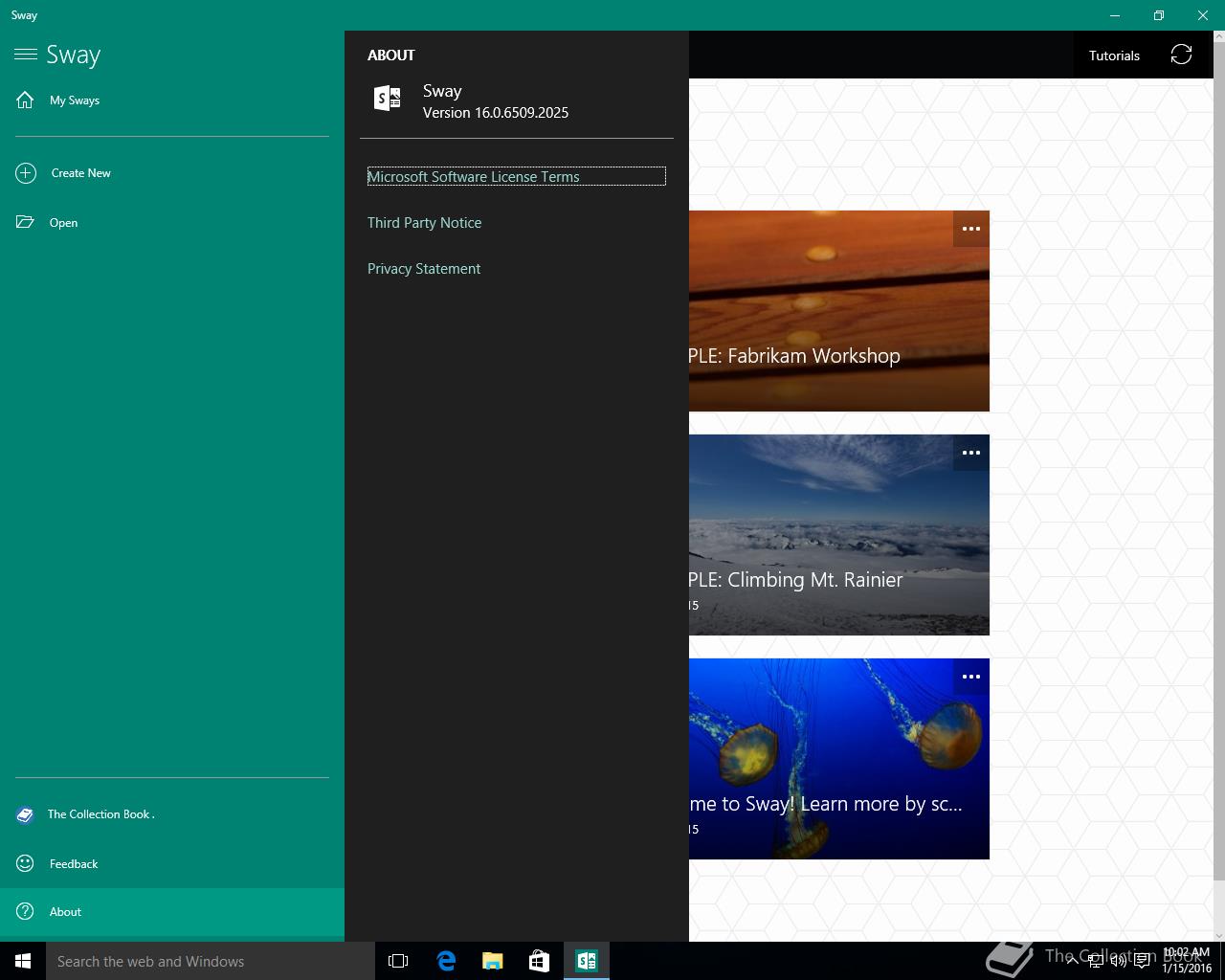Choose Open from the sidebar
Screen dimensions: 1225x980
[x=172, y=223]
